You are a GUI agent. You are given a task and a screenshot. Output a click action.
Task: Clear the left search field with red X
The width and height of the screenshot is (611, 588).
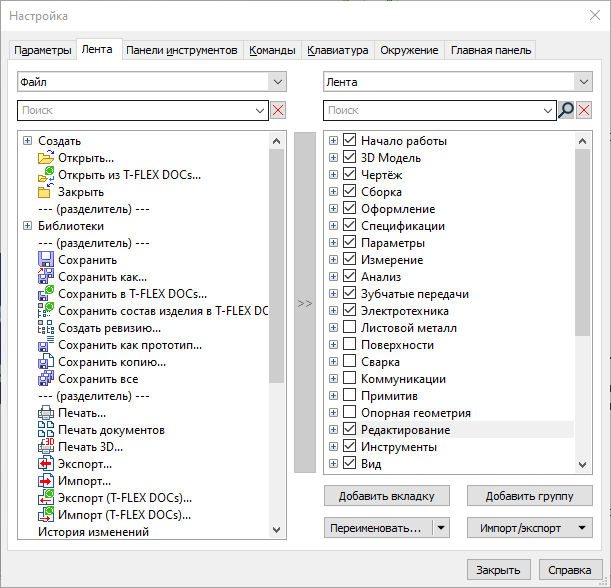[x=278, y=110]
